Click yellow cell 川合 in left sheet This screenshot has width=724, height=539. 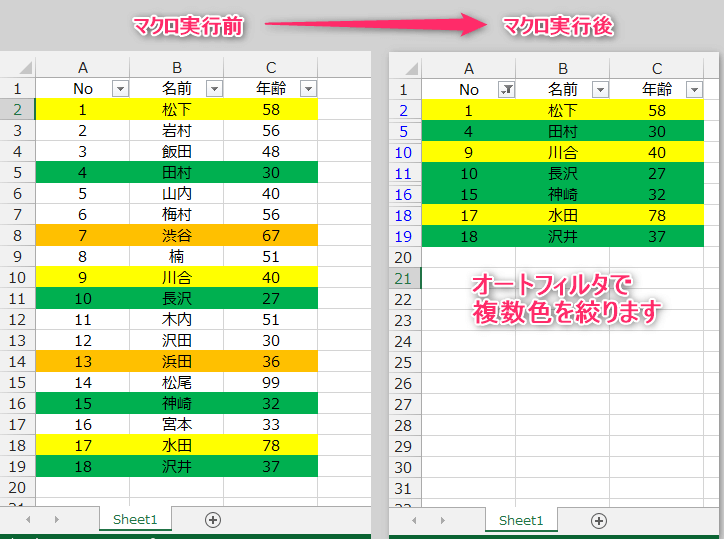(x=177, y=278)
